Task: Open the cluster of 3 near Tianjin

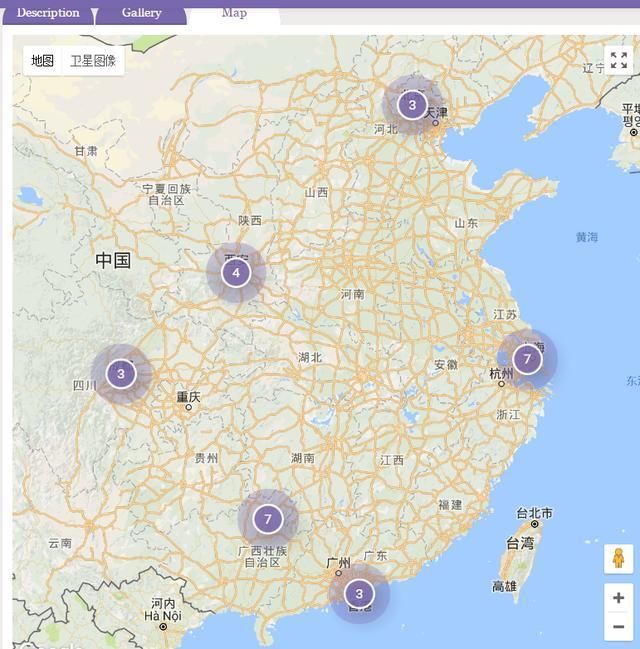Action: click(412, 105)
